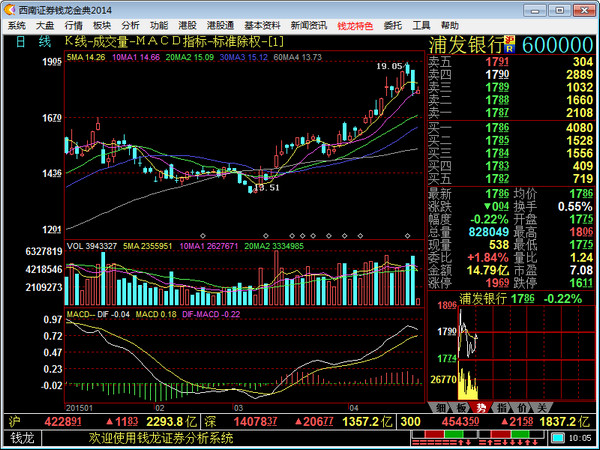Click the MACD indicator label in chart
Viewport: 600px width, 450px height.
point(78,314)
